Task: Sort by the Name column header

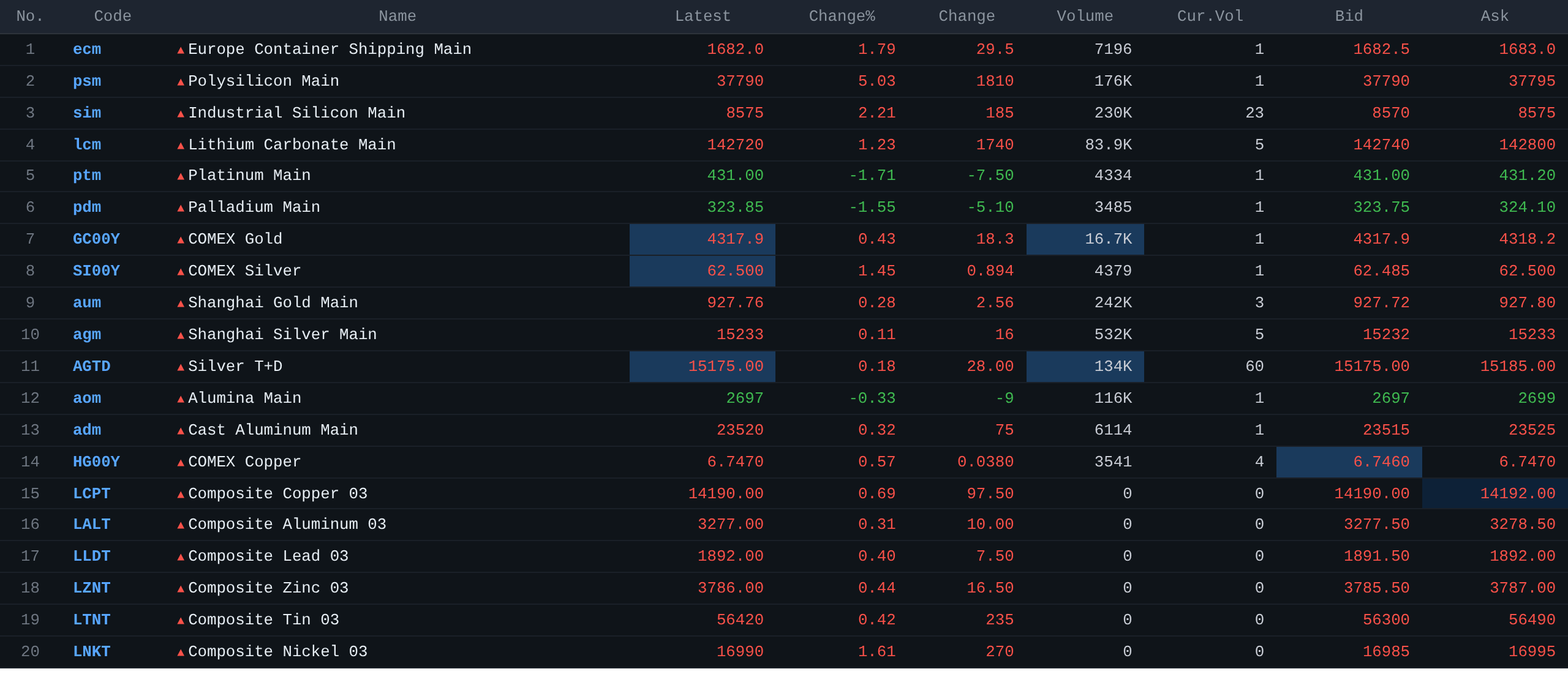Action: click(x=398, y=17)
